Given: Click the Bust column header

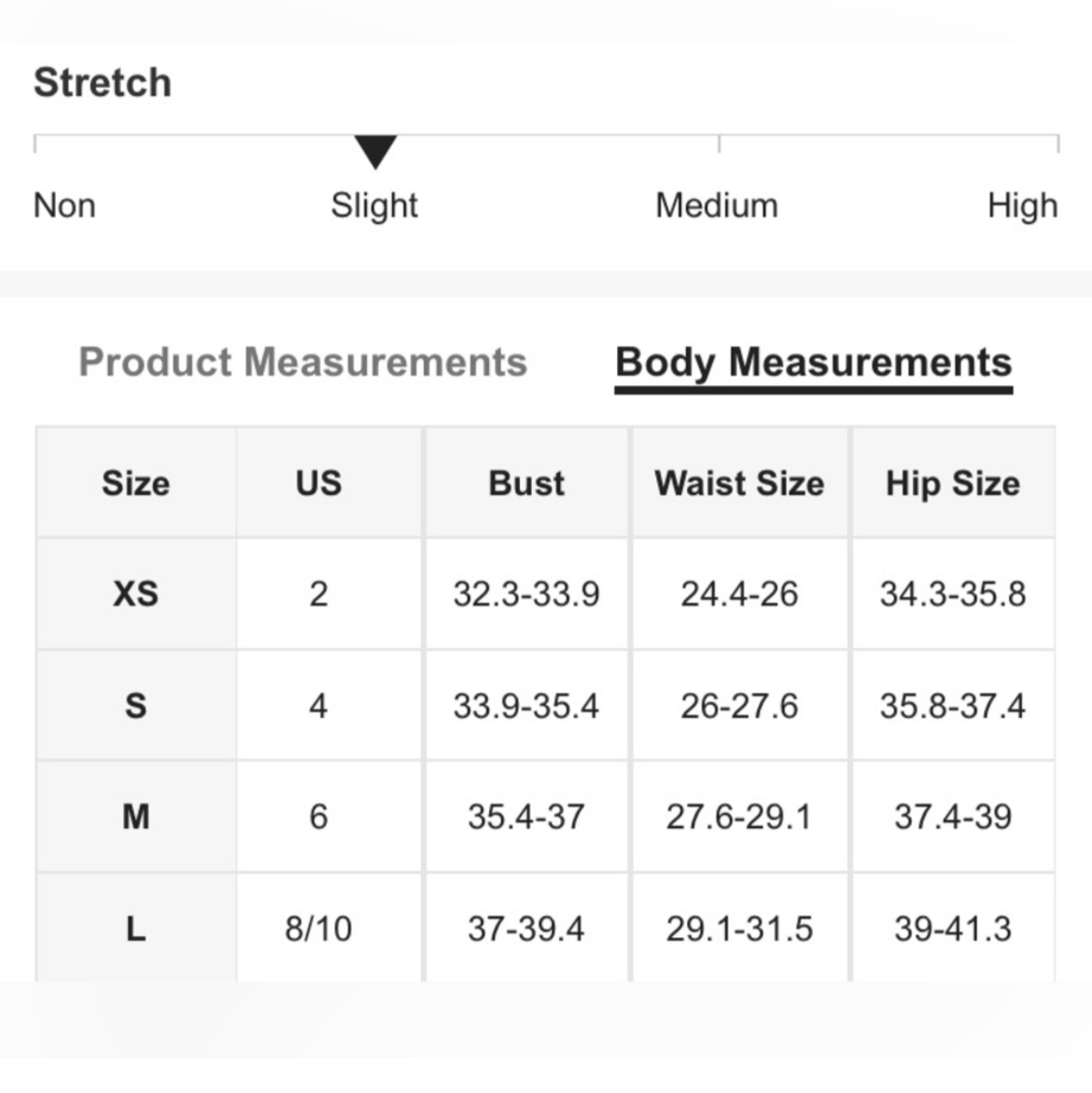Looking at the screenshot, I should click(526, 483).
